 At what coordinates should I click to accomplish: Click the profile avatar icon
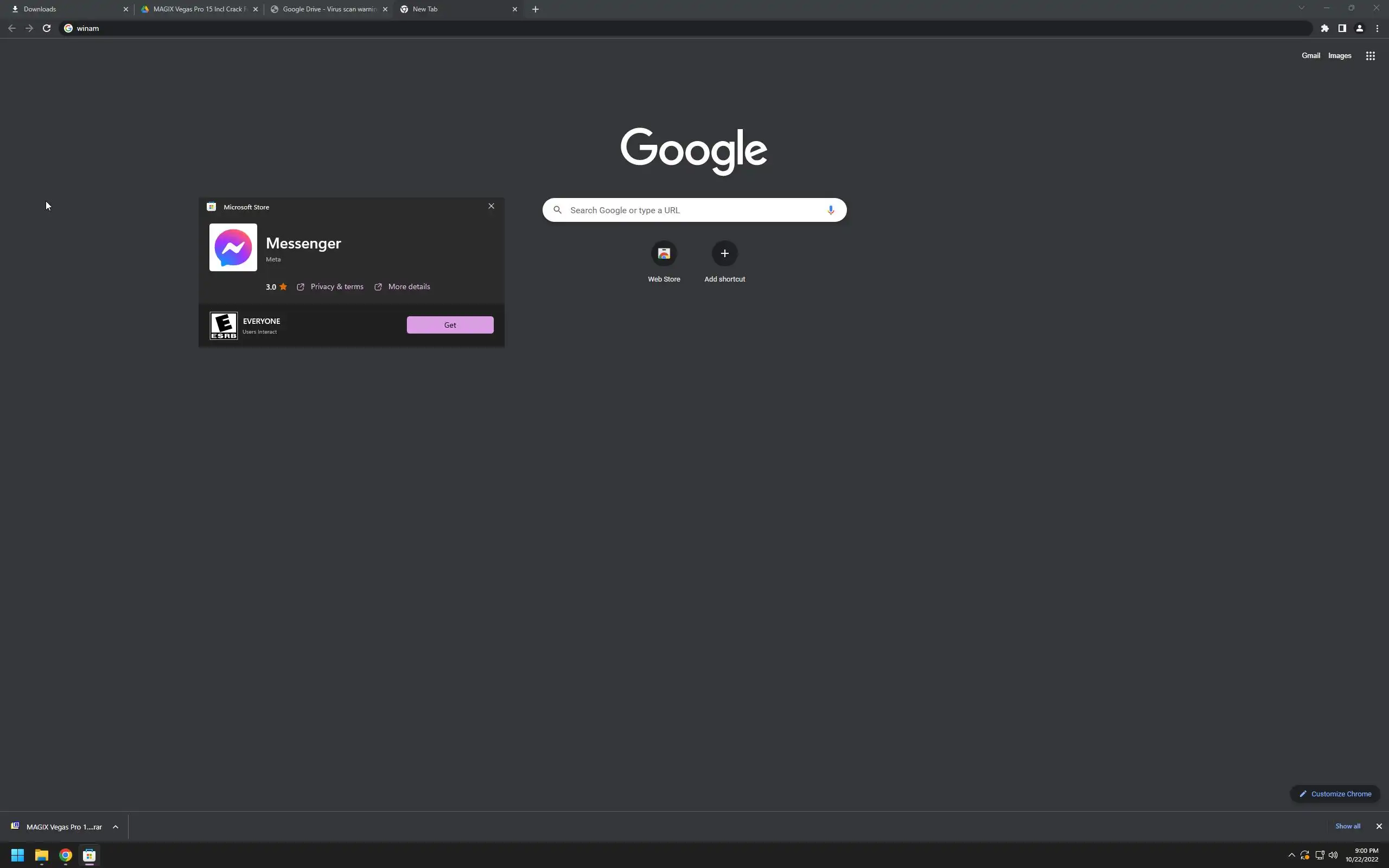(x=1359, y=28)
